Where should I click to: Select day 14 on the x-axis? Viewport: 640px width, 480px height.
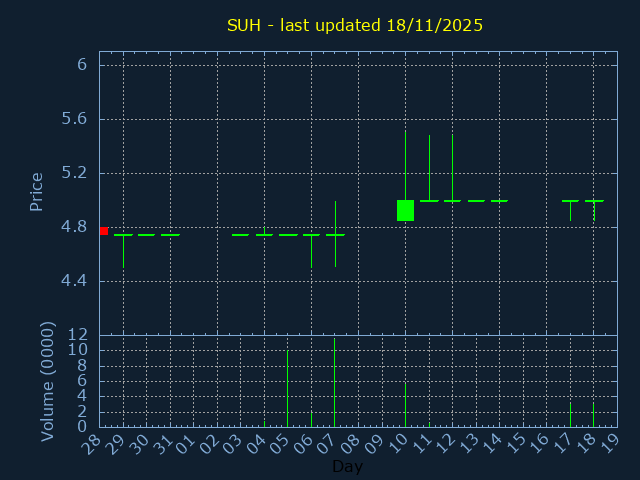pos(493,442)
